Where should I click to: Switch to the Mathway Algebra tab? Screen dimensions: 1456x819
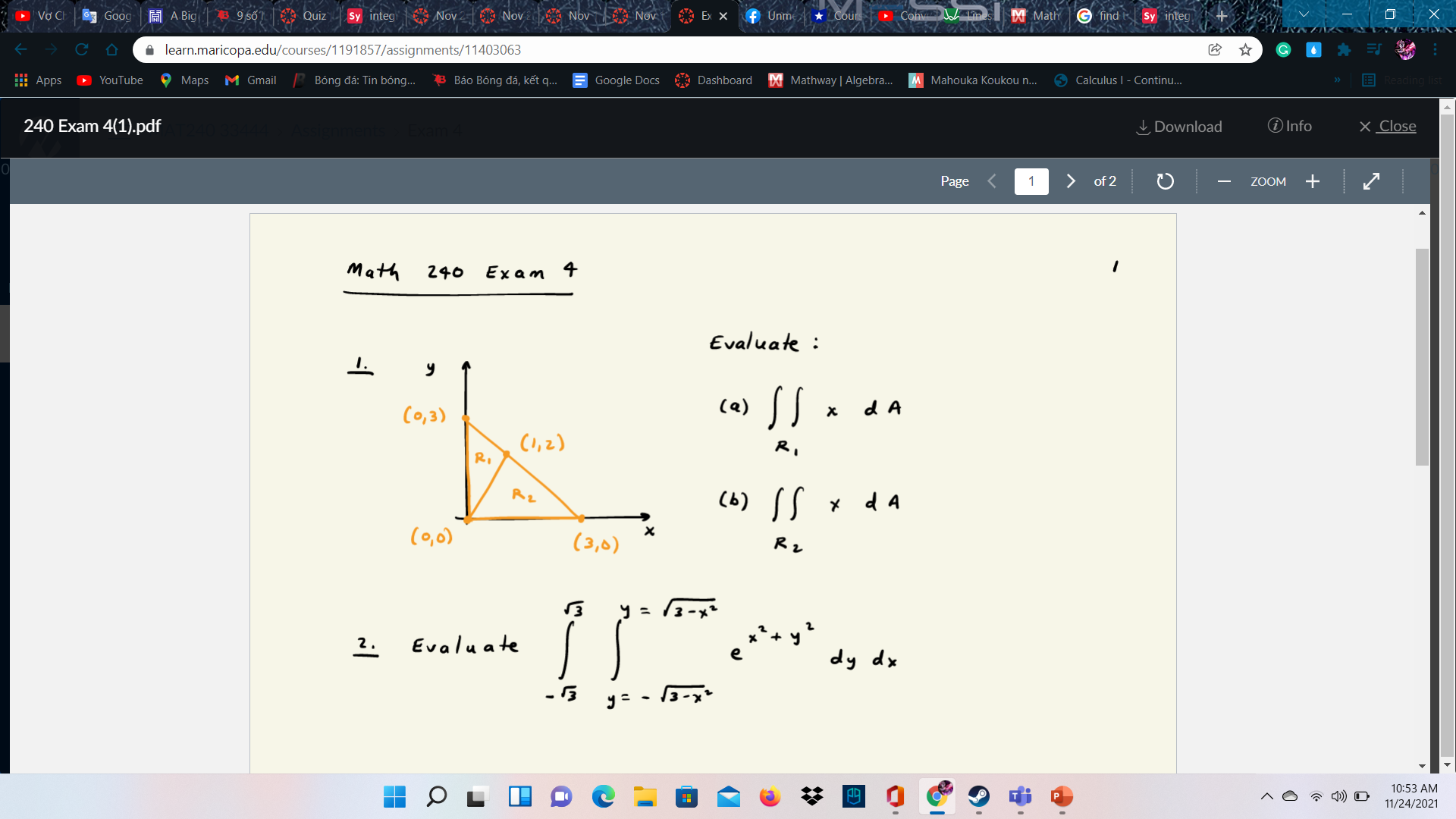point(830,80)
